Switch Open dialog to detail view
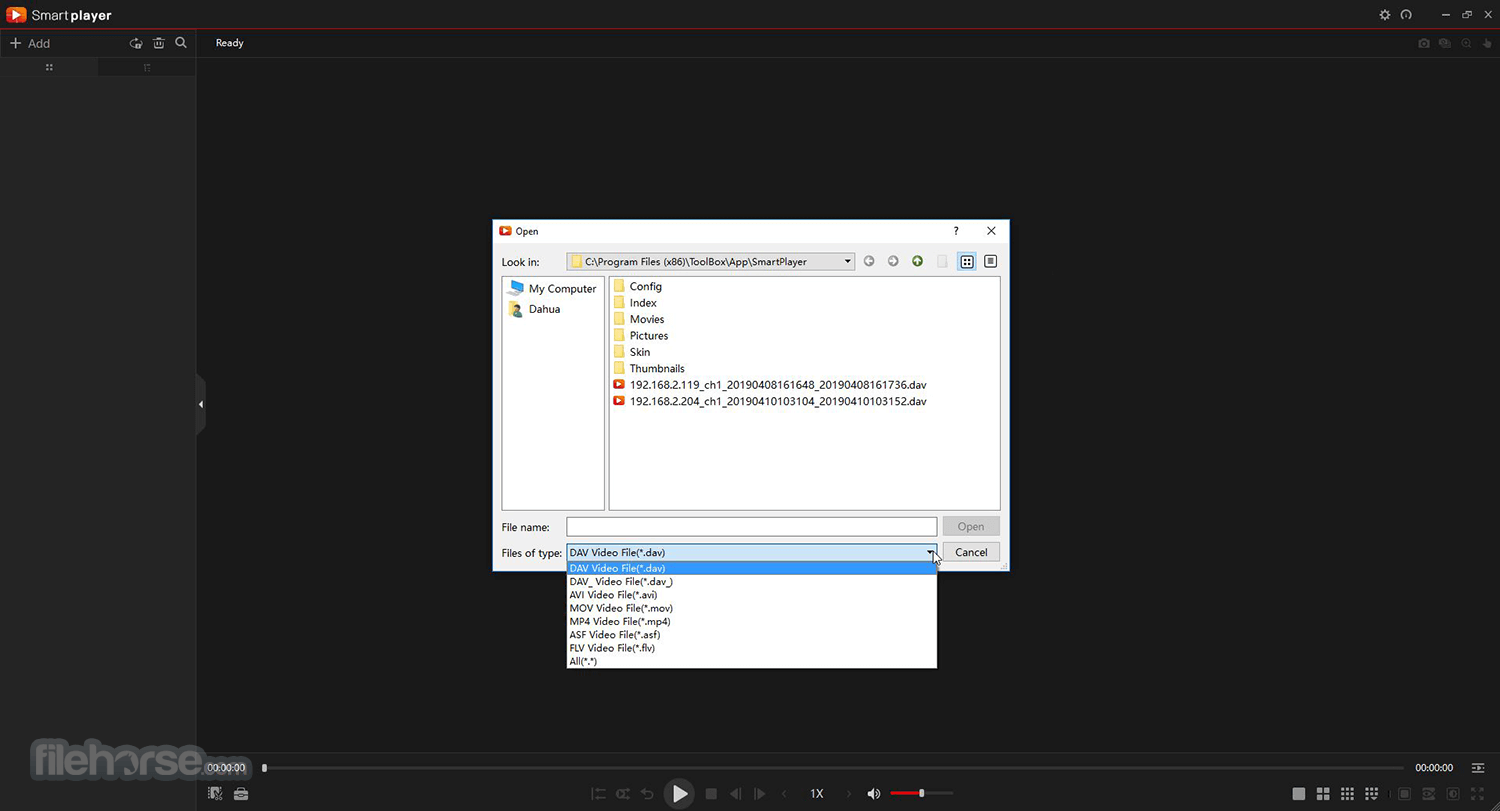 tap(991, 262)
